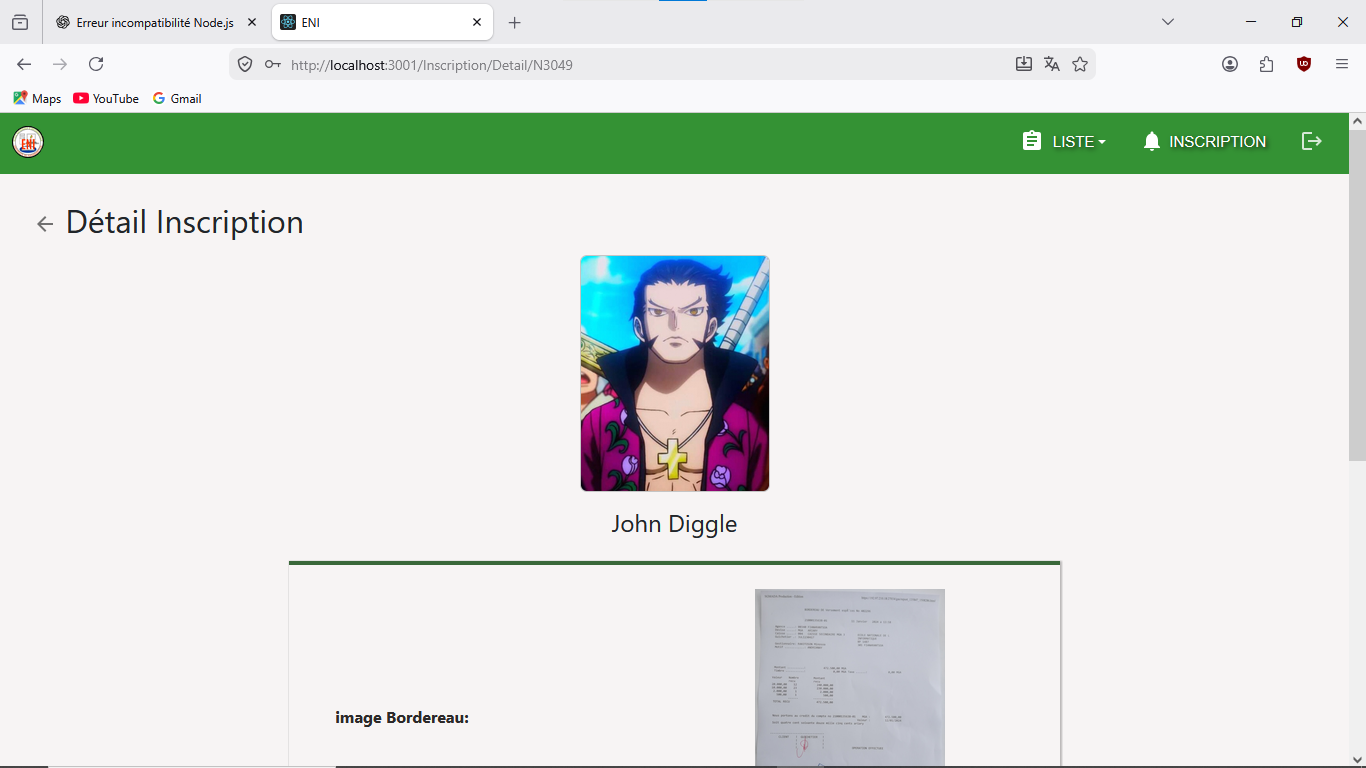
Task: Click the Détail Inscription heading
Action: (x=185, y=222)
